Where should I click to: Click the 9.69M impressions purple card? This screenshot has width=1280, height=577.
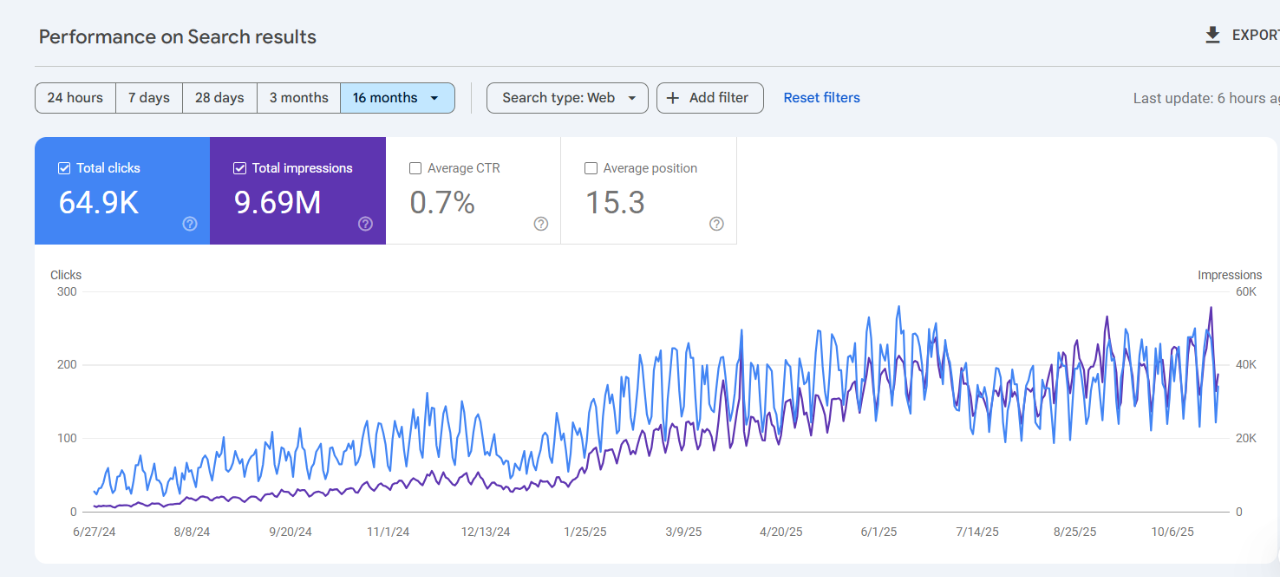[297, 191]
